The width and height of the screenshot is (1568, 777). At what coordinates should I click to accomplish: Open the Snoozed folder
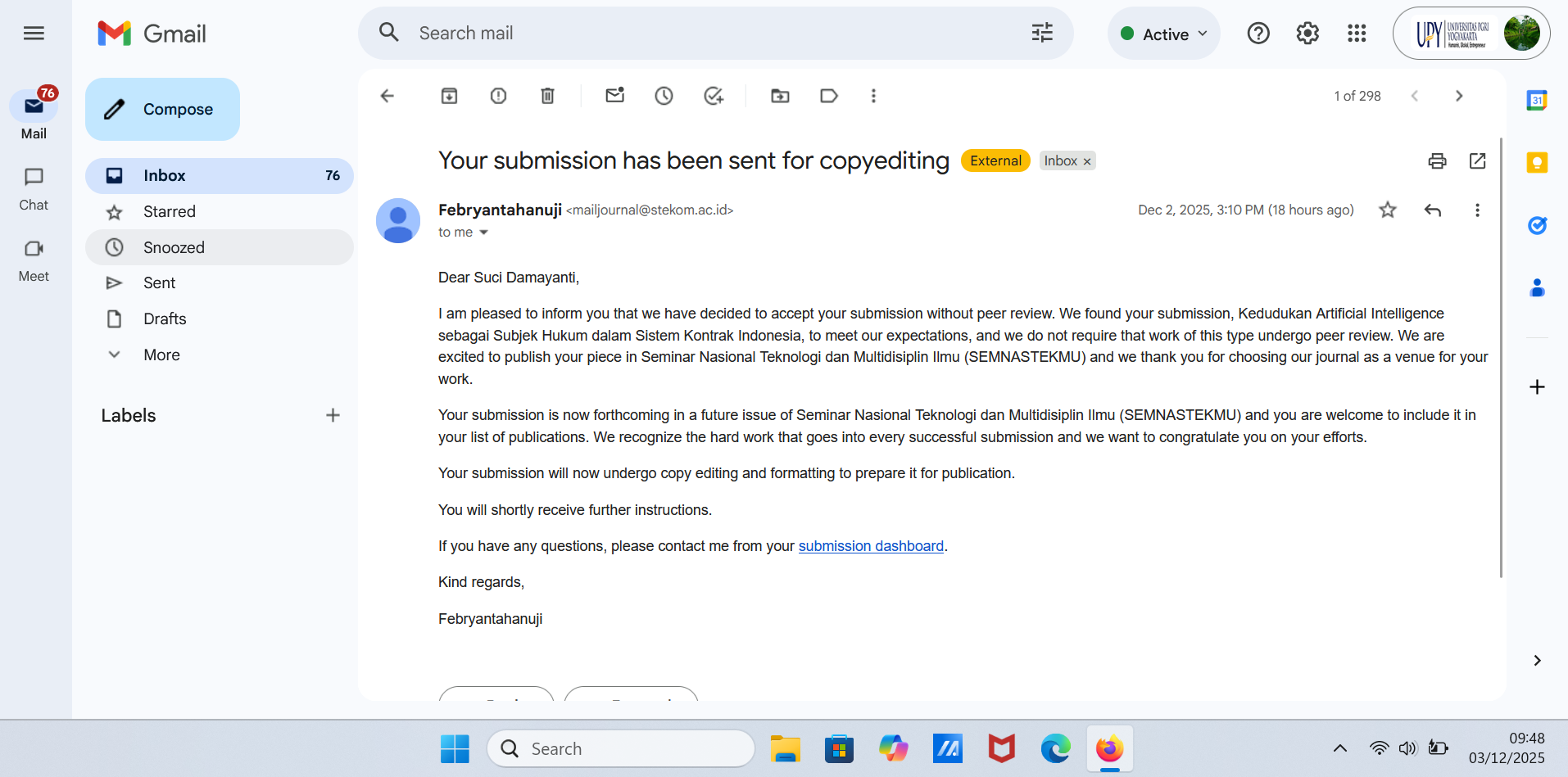[174, 247]
